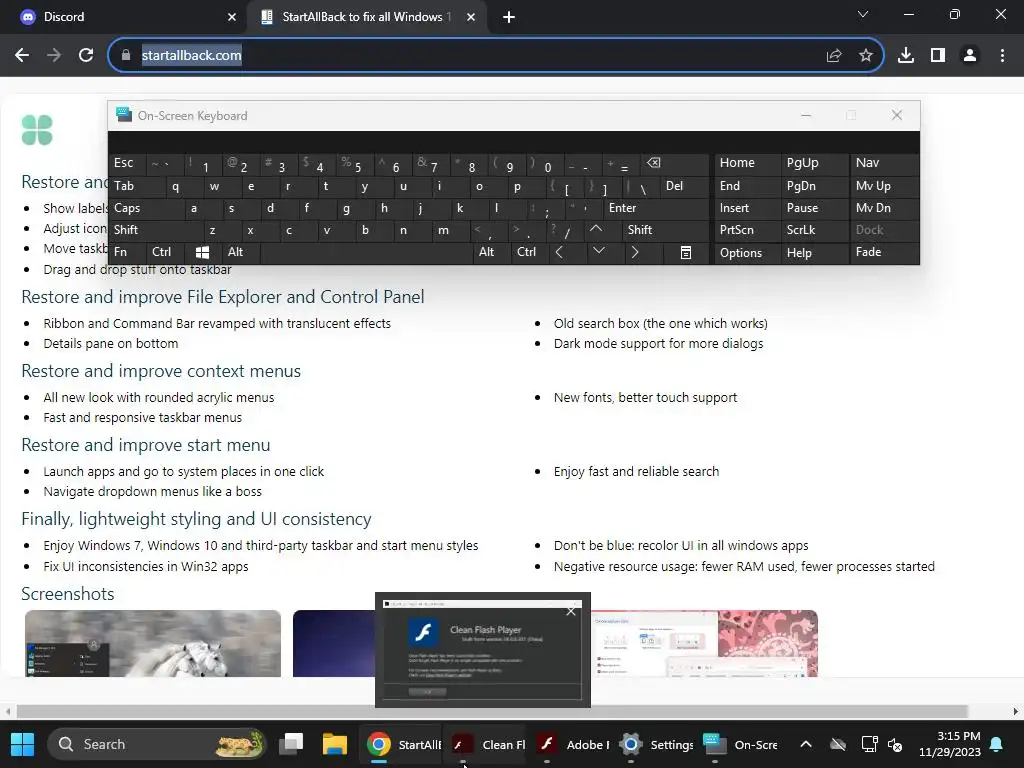Image resolution: width=1024 pixels, height=768 pixels.
Task: Open Chrome downloads icon
Action: tap(906, 56)
